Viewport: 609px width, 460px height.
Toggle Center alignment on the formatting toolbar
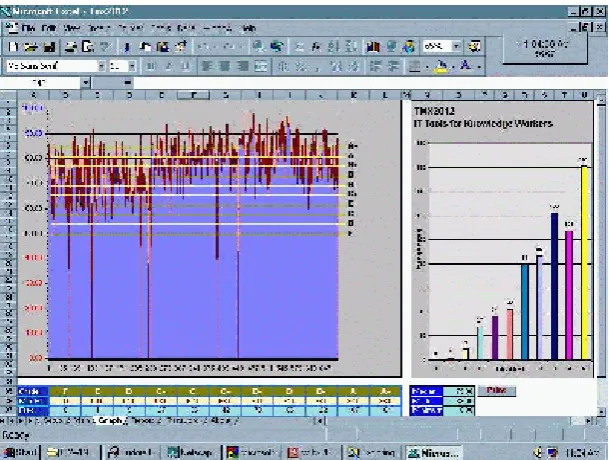(x=225, y=66)
